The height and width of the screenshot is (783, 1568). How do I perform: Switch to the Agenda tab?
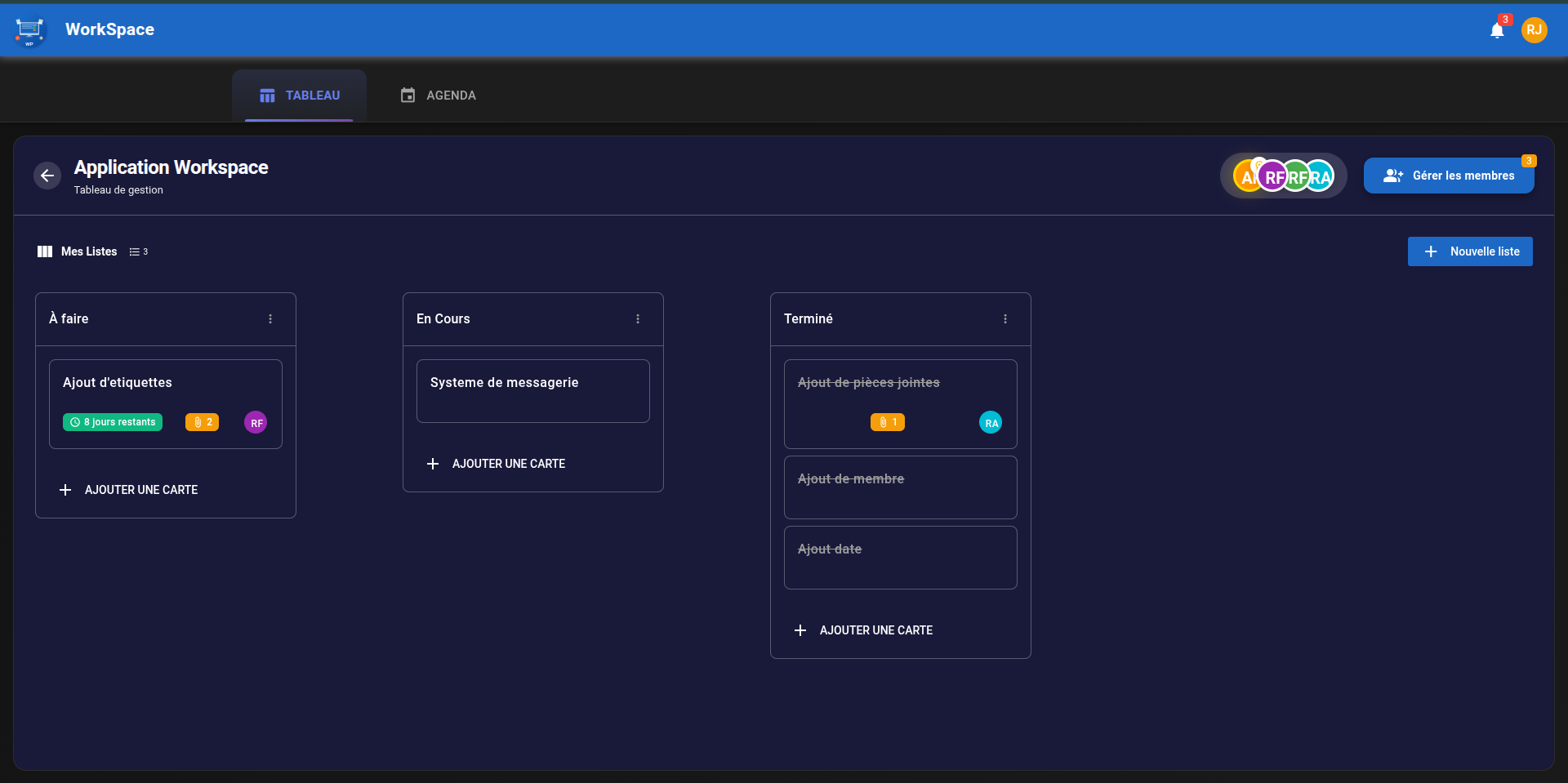pyautogui.click(x=438, y=96)
